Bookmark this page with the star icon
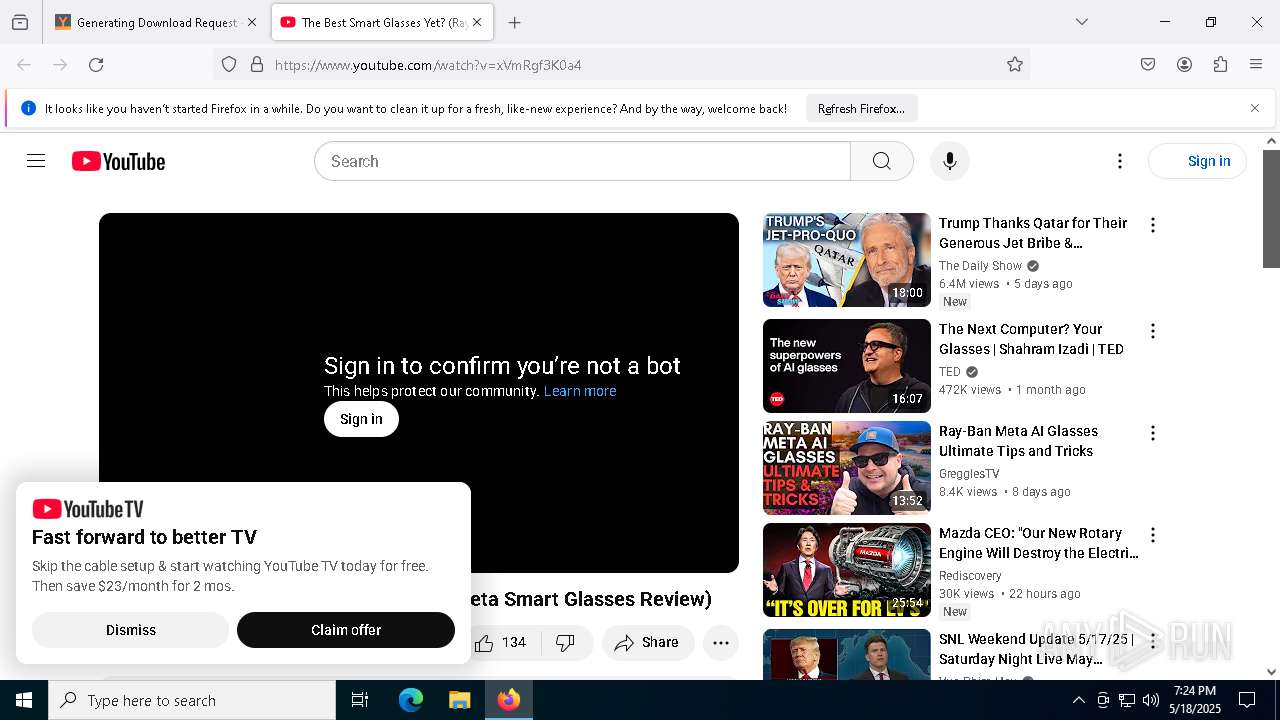The width and height of the screenshot is (1280, 720). click(1015, 65)
